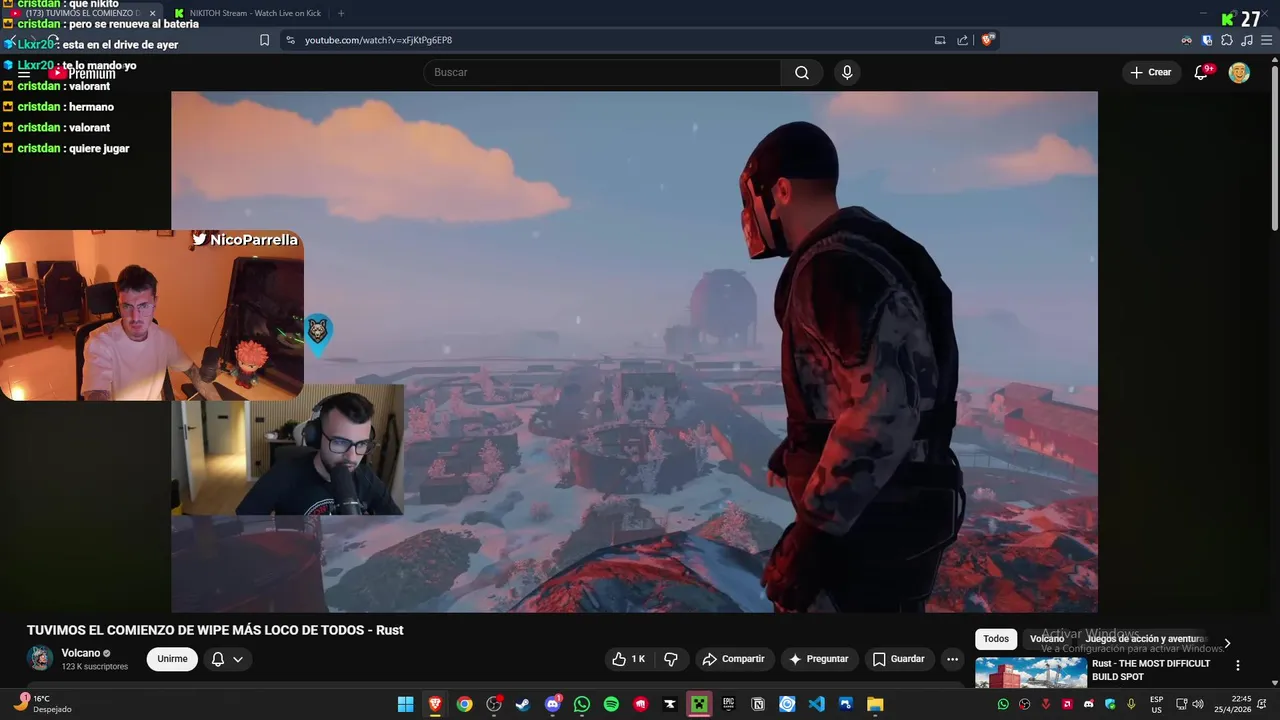
Task: Open the three-dot more actions menu
Action: [x=952, y=659]
